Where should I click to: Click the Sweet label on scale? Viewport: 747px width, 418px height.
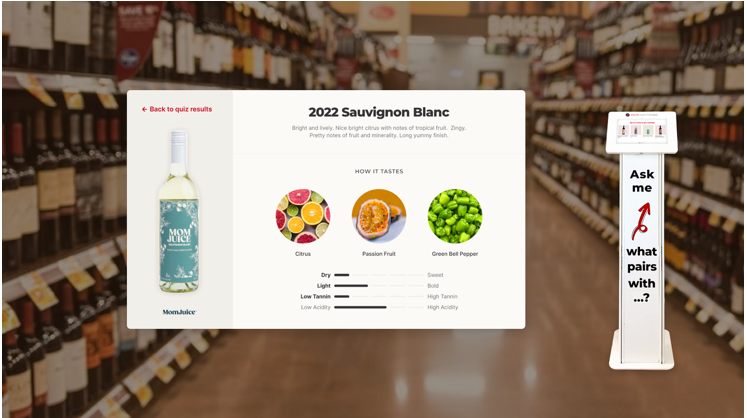tap(435, 275)
